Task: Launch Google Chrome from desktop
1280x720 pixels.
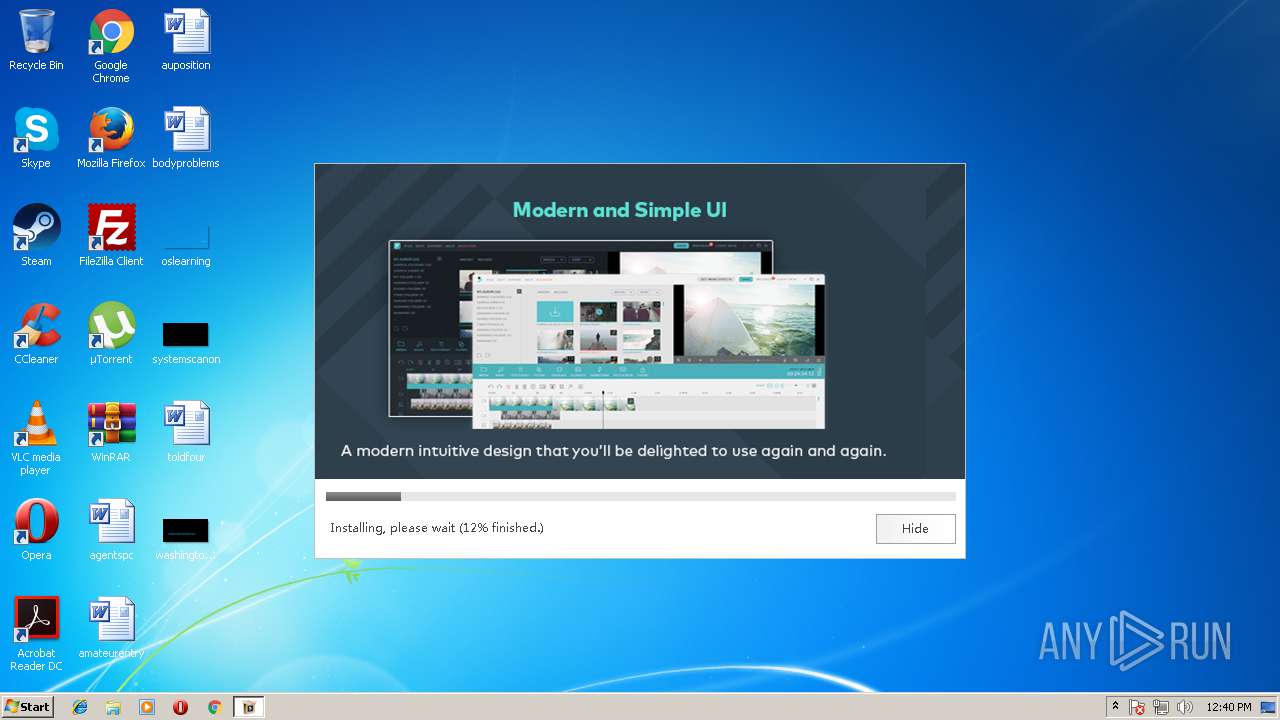Action: click(111, 46)
